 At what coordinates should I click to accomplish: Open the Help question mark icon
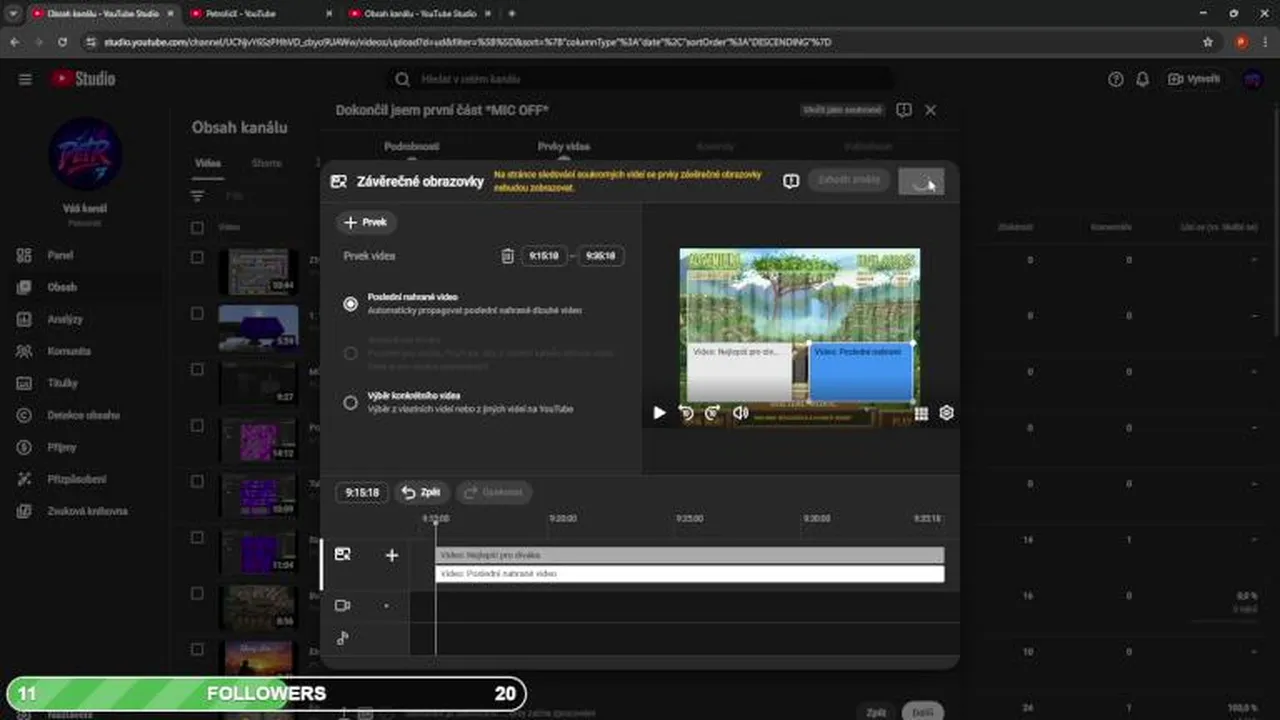[x=1116, y=79]
